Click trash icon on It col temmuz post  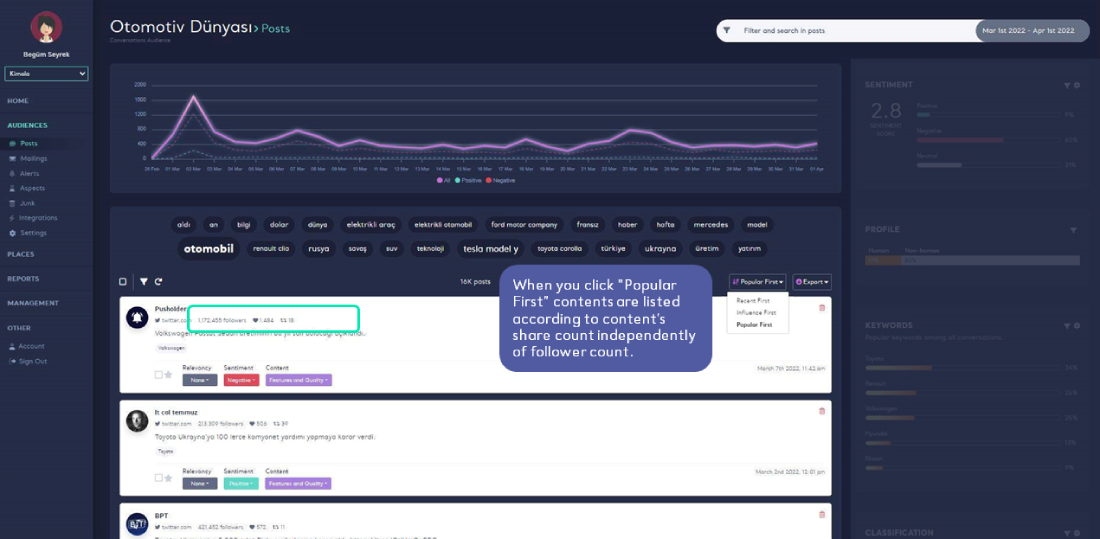click(822, 411)
